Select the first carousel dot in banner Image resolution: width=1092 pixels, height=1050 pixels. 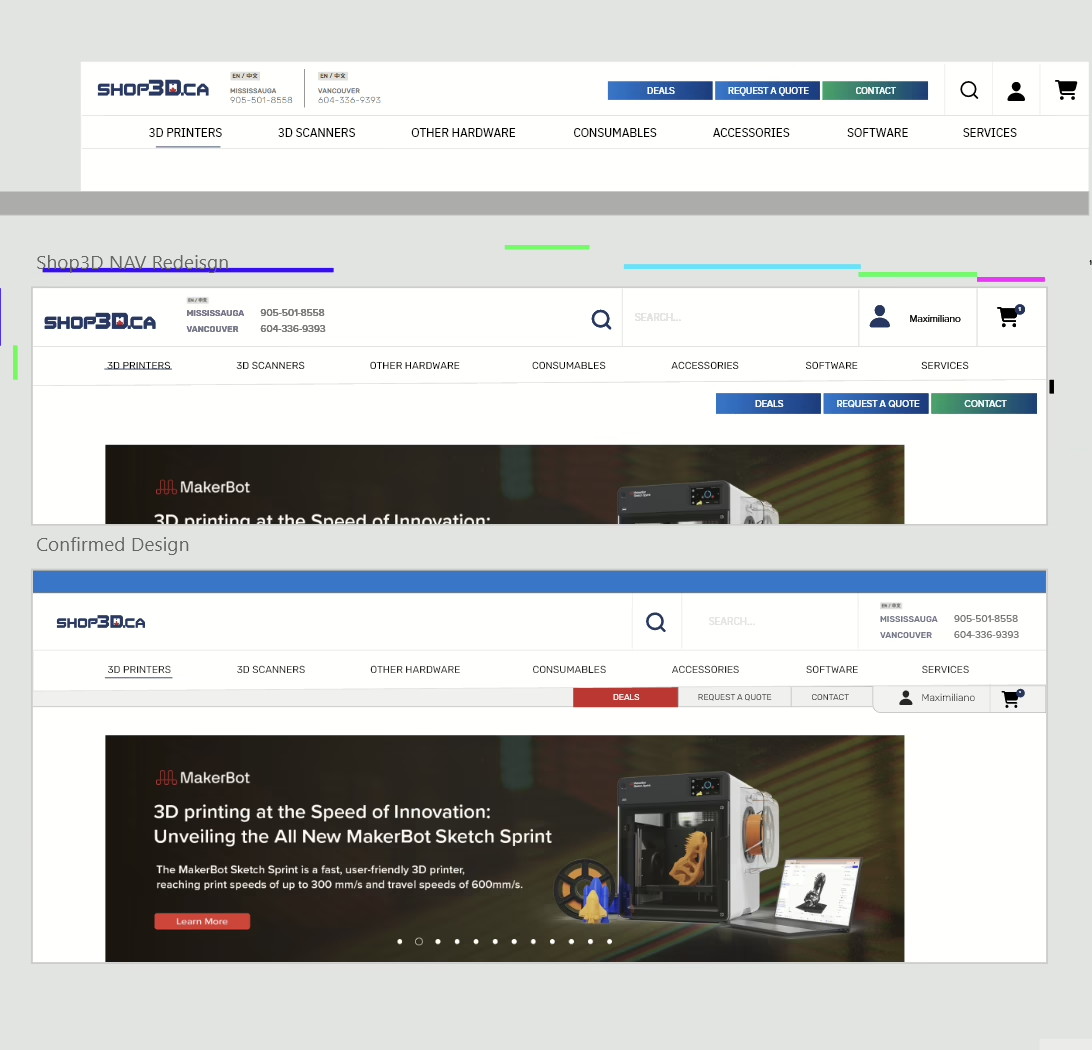tap(400, 941)
